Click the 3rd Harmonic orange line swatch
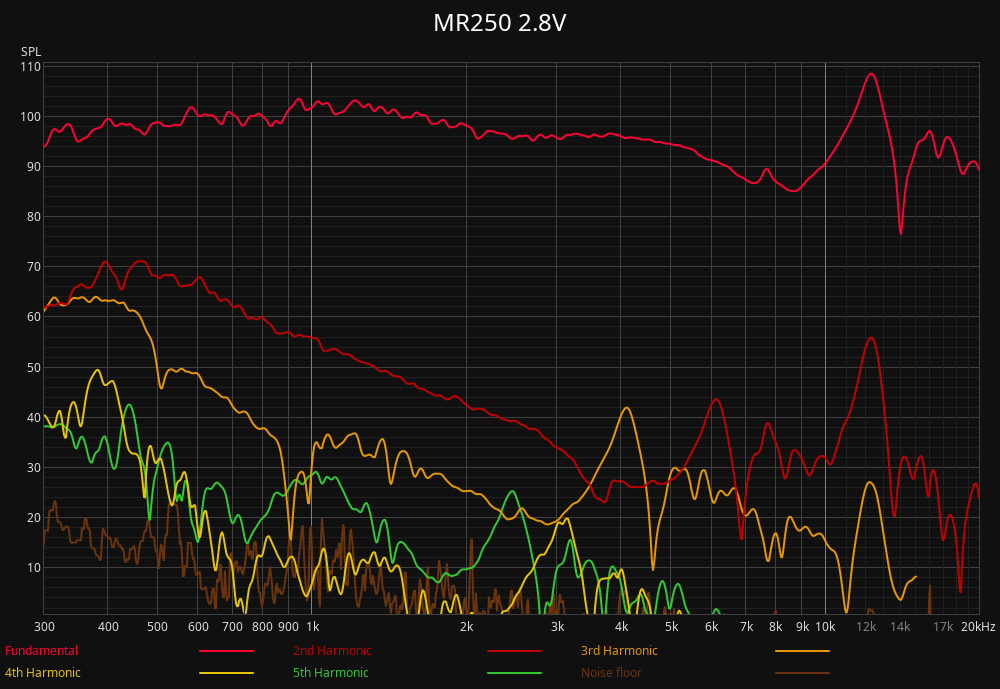This screenshot has height=689, width=1000. [x=802, y=651]
